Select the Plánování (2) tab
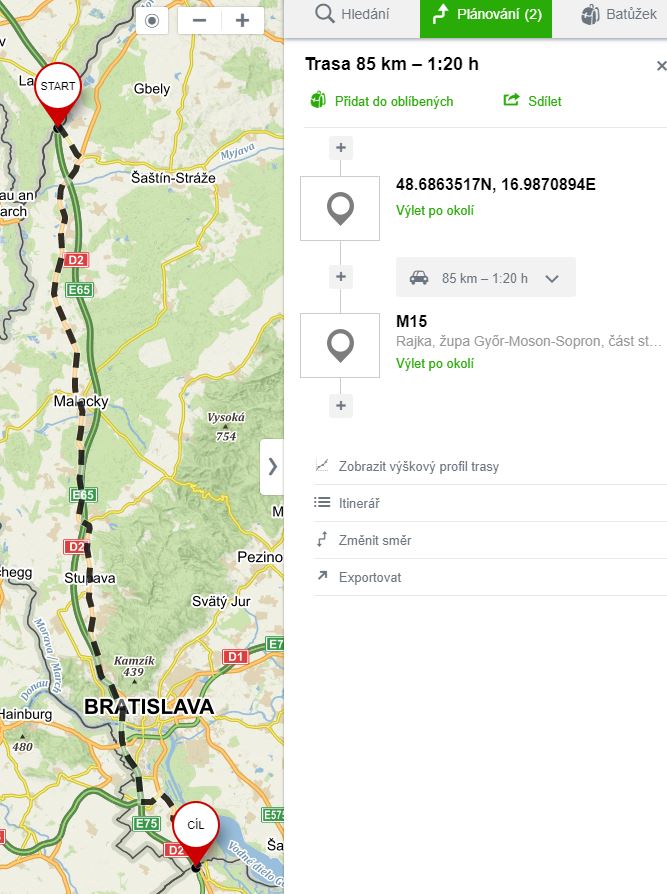Image resolution: width=667 pixels, height=894 pixels. [486, 15]
